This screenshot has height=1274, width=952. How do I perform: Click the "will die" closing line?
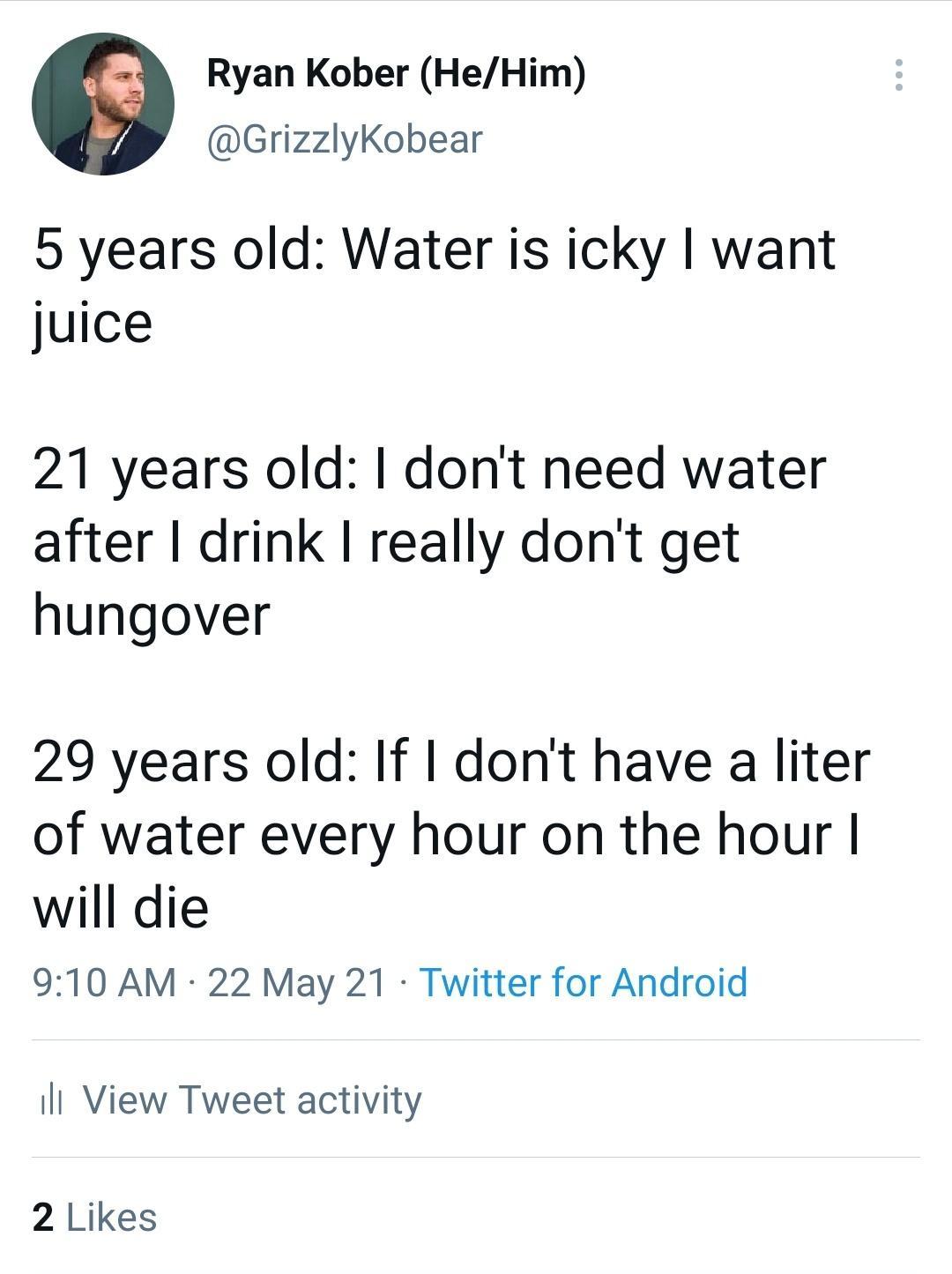pos(121,907)
